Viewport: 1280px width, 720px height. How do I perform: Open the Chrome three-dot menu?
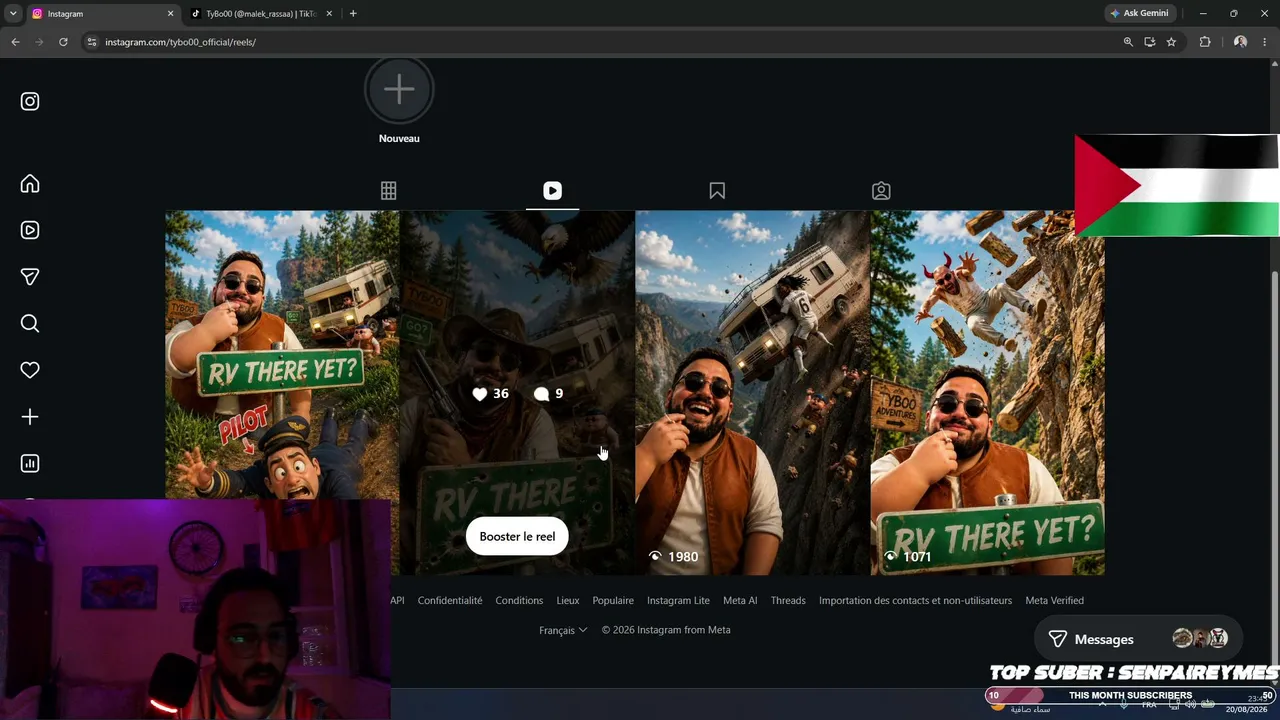click(1265, 42)
